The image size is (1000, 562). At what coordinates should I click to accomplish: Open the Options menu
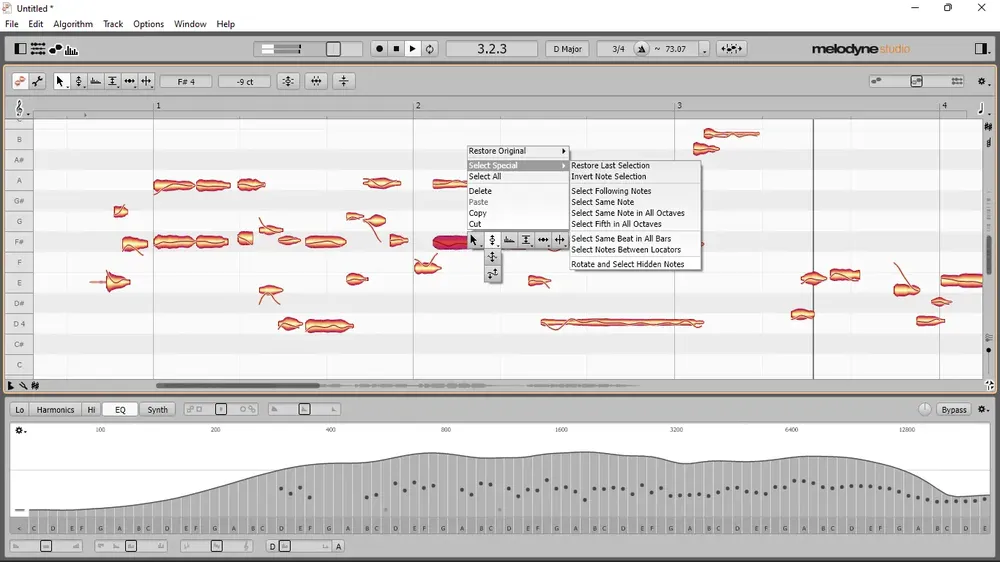(x=149, y=24)
